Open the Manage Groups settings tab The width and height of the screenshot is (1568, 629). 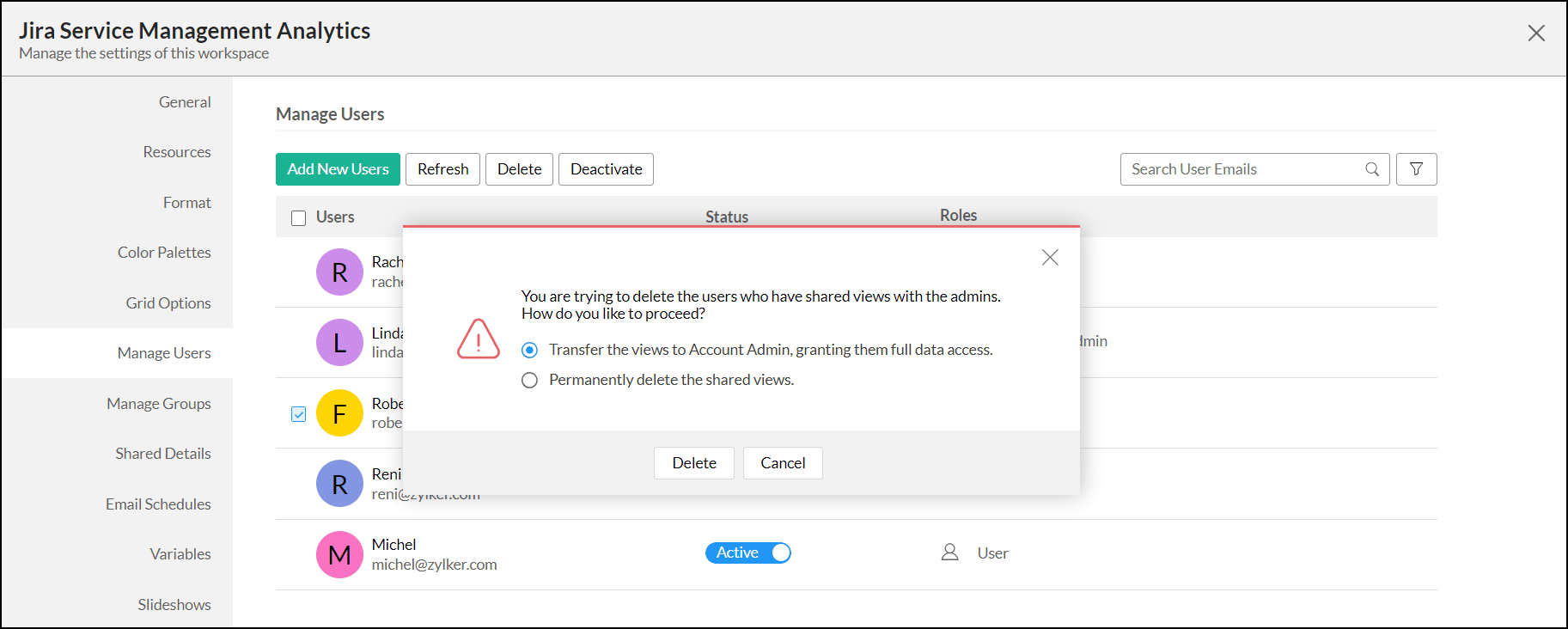[x=158, y=404]
